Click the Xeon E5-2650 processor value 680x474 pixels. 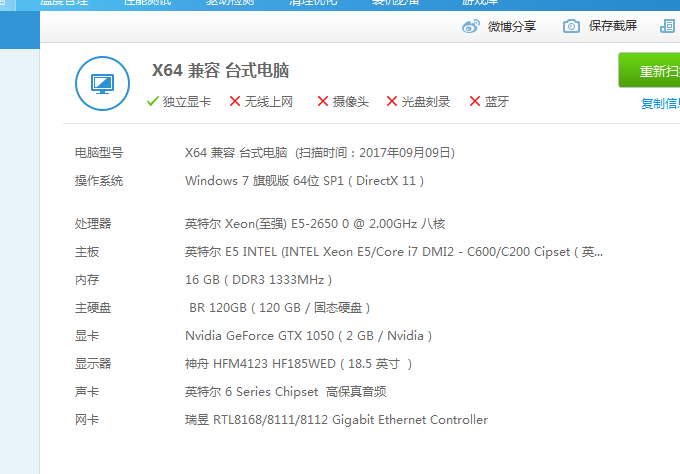click(x=315, y=224)
